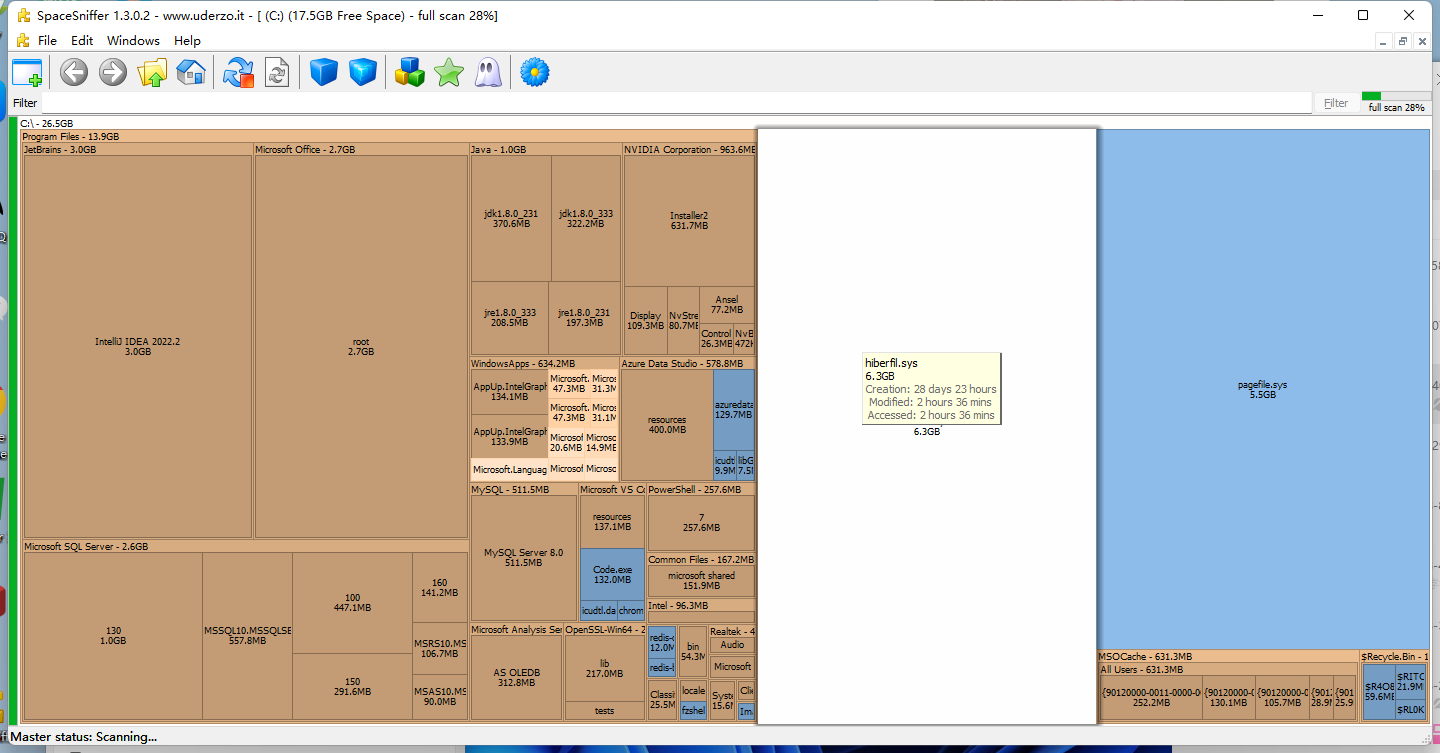Select the pagefile.sys 5.5GB block
This screenshot has width=1440, height=753.
pos(1262,389)
